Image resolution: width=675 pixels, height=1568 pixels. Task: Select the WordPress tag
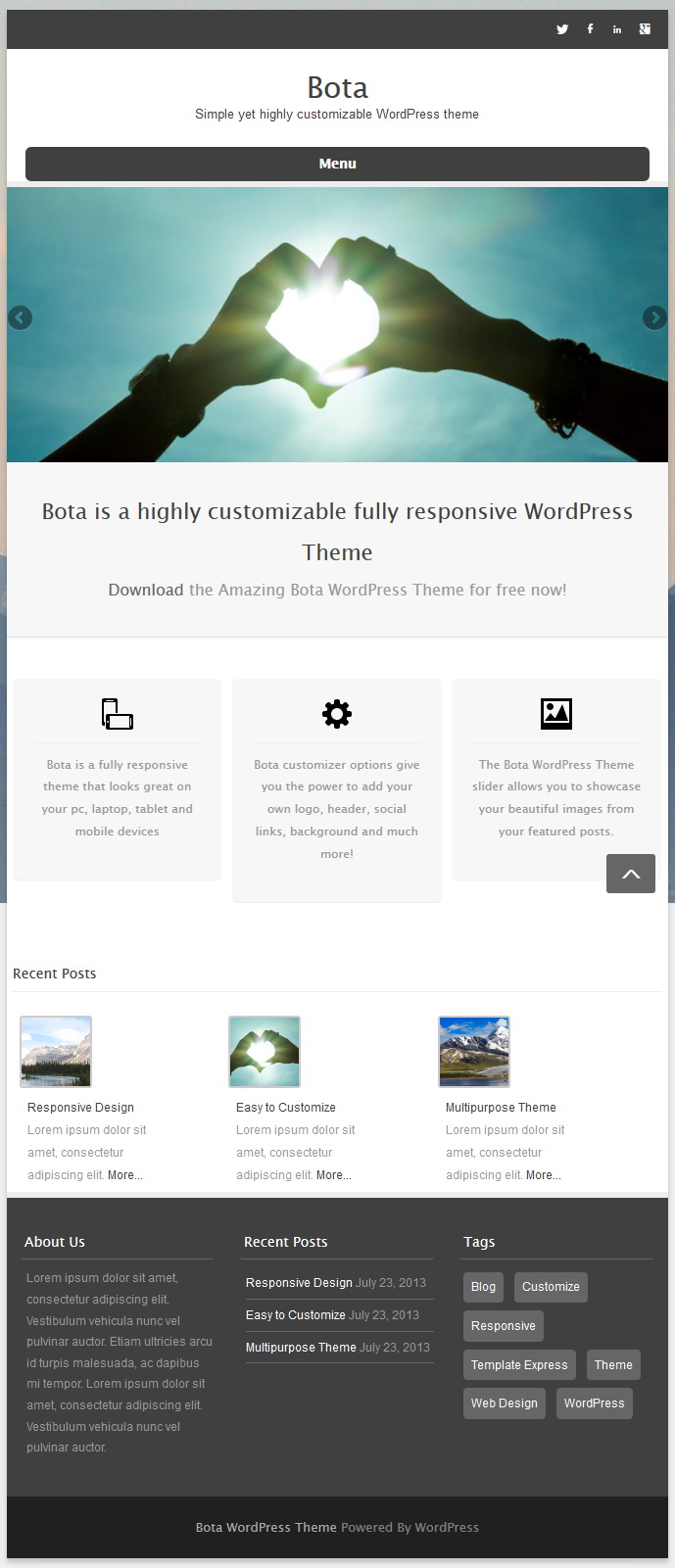(x=594, y=1403)
